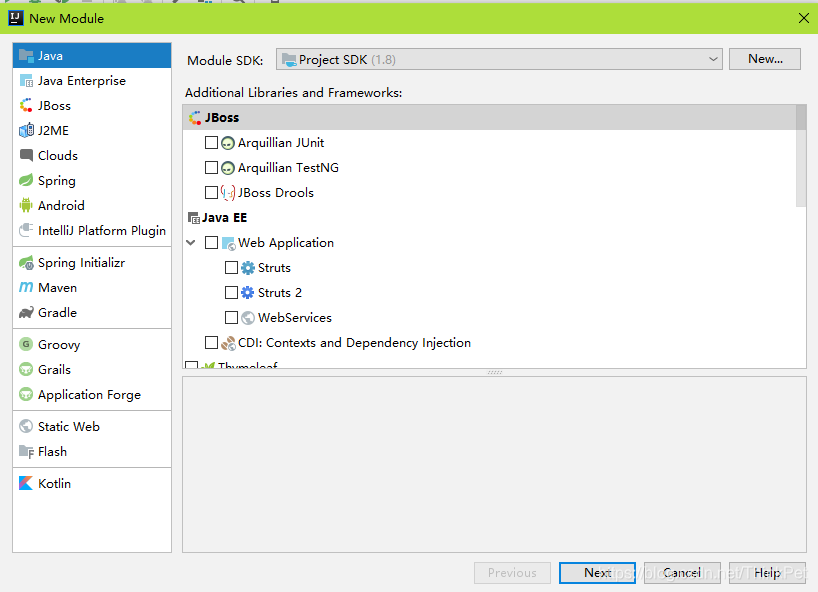Click the Next button
This screenshot has height=592, width=818.
(x=597, y=573)
